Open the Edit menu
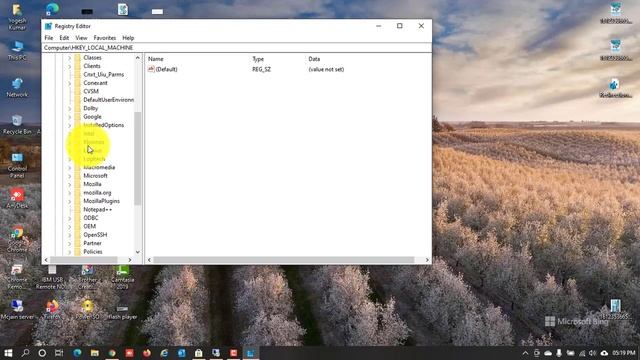 [64, 38]
